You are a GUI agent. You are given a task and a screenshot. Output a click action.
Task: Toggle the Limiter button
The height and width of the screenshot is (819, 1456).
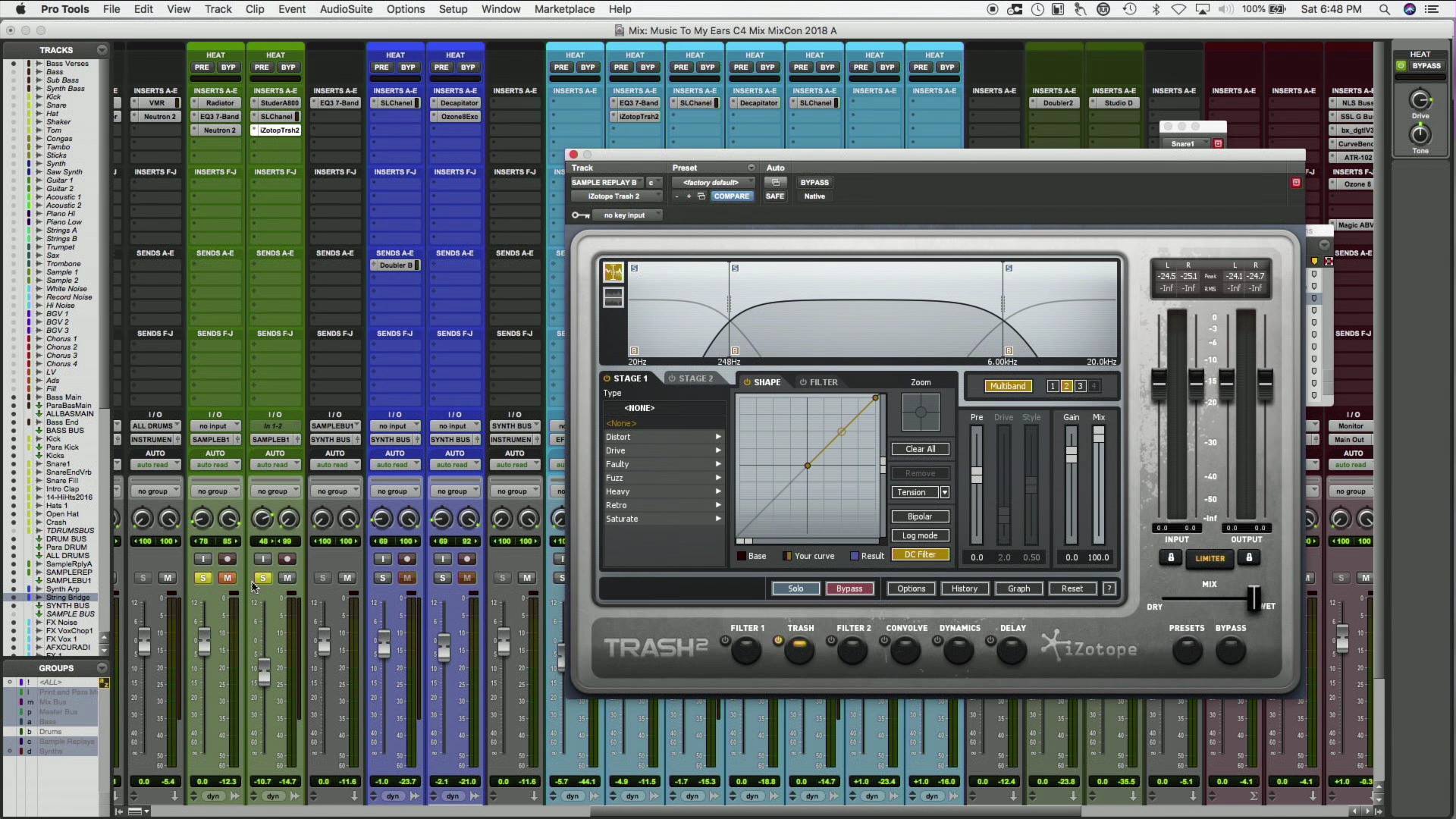pyautogui.click(x=1210, y=558)
